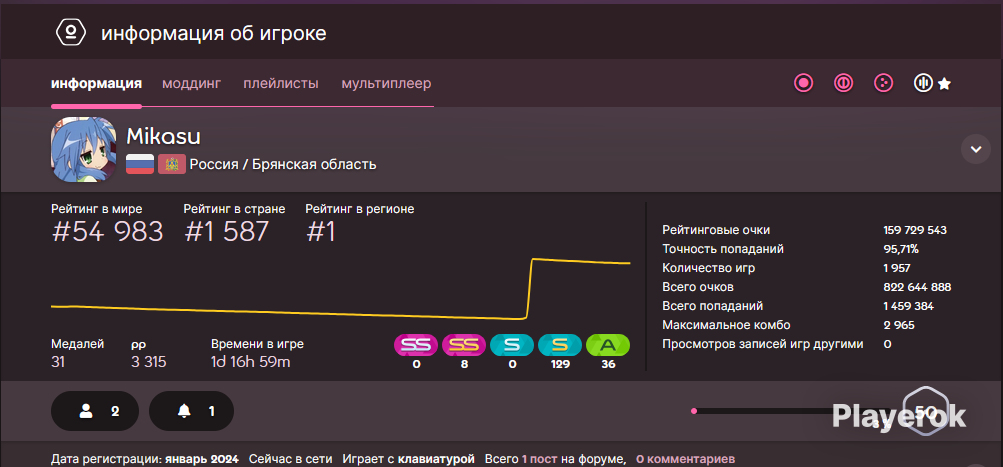
Task: Click total hits value 1 459 384
Action: tap(908, 306)
